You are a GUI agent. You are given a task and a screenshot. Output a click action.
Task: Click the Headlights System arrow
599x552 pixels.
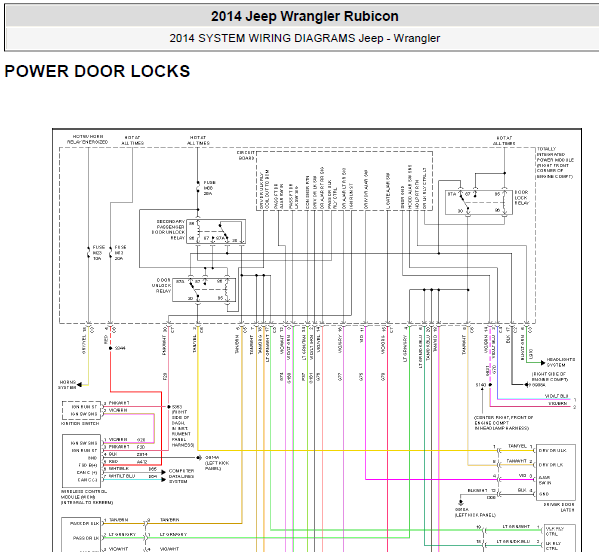(x=542, y=363)
